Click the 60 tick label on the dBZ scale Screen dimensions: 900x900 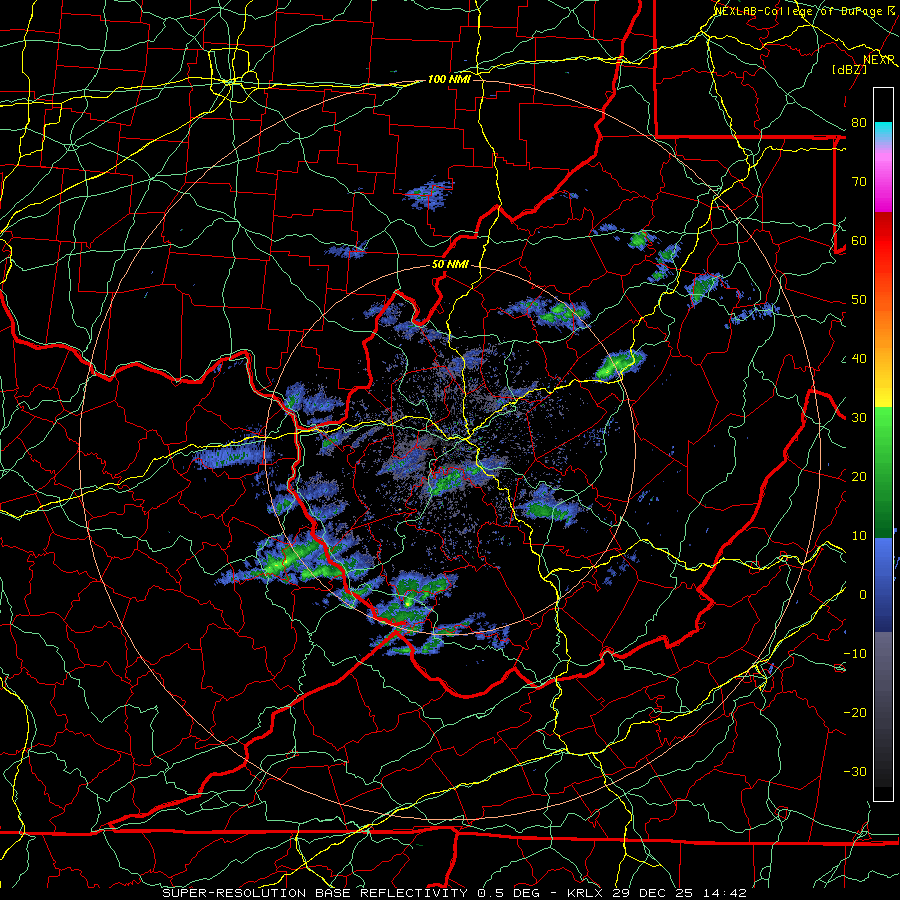click(859, 241)
